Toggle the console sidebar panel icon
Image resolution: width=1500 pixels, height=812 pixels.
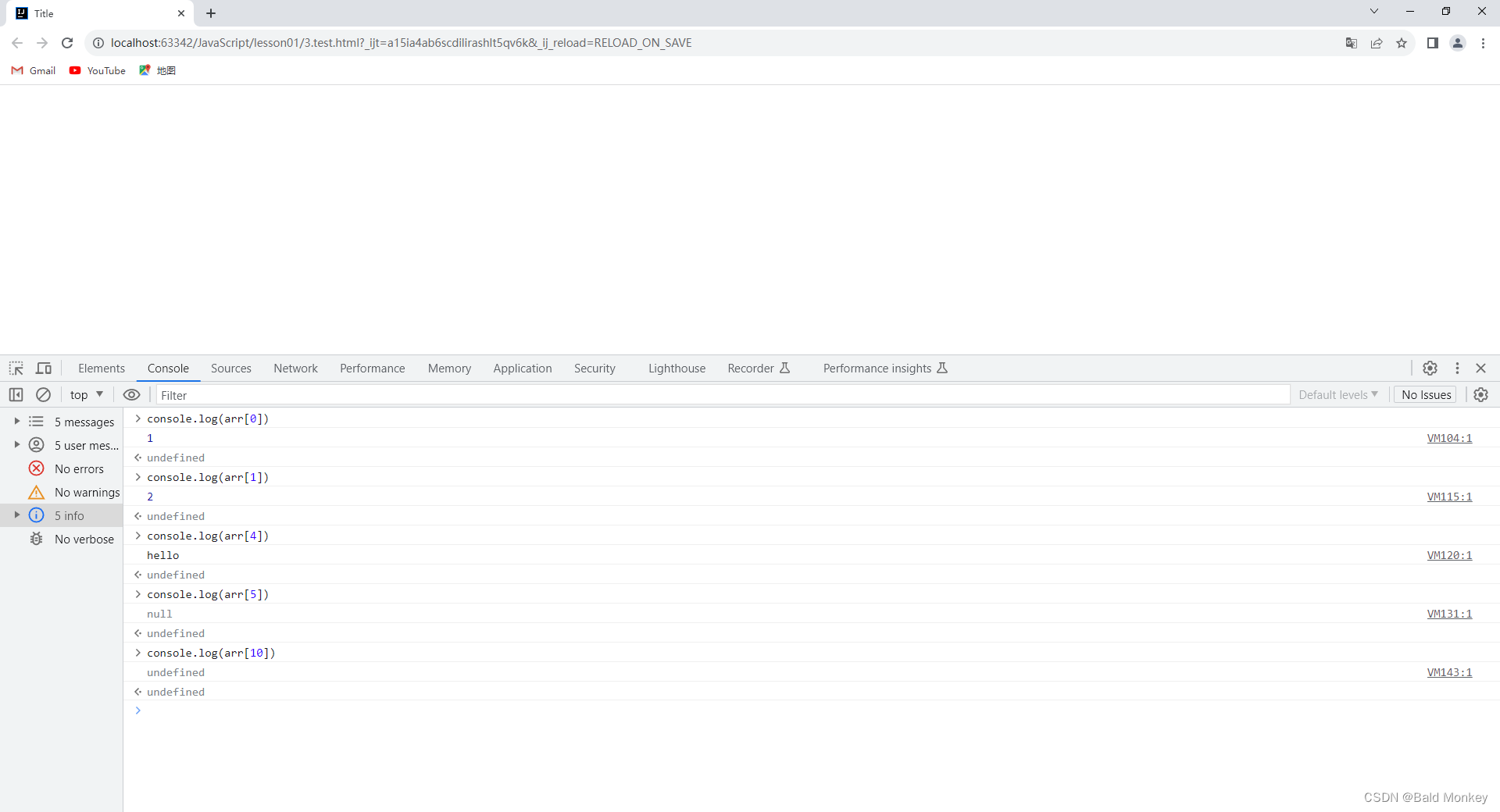pos(16,395)
